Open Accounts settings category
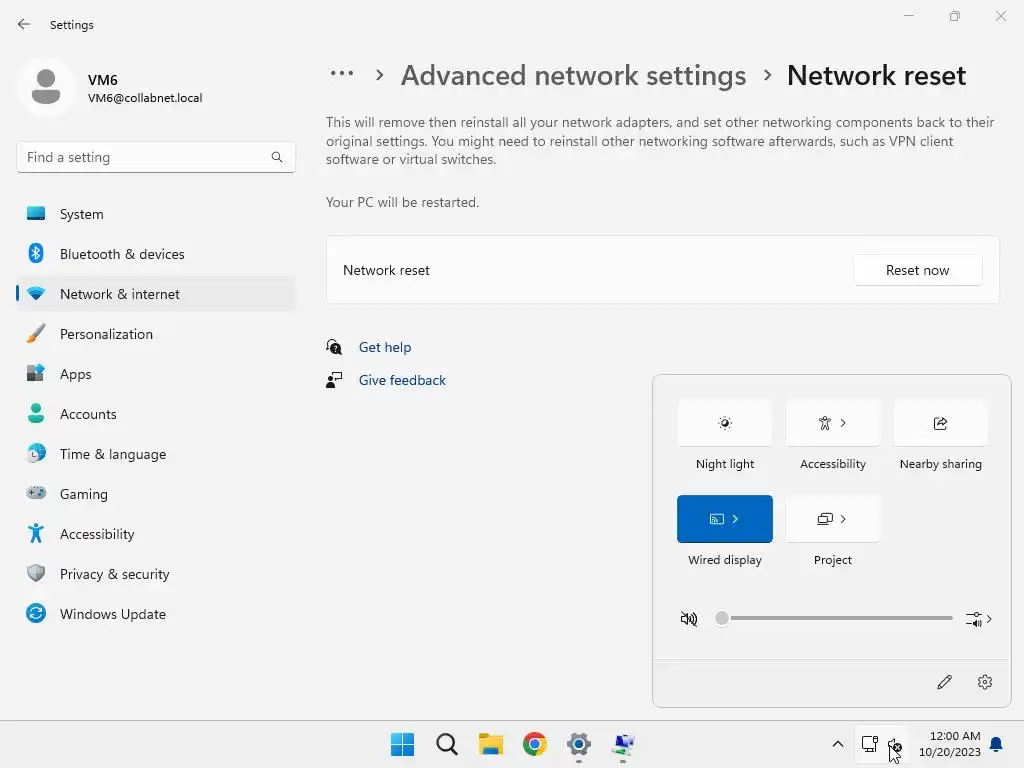1024x768 pixels. [x=155, y=414]
